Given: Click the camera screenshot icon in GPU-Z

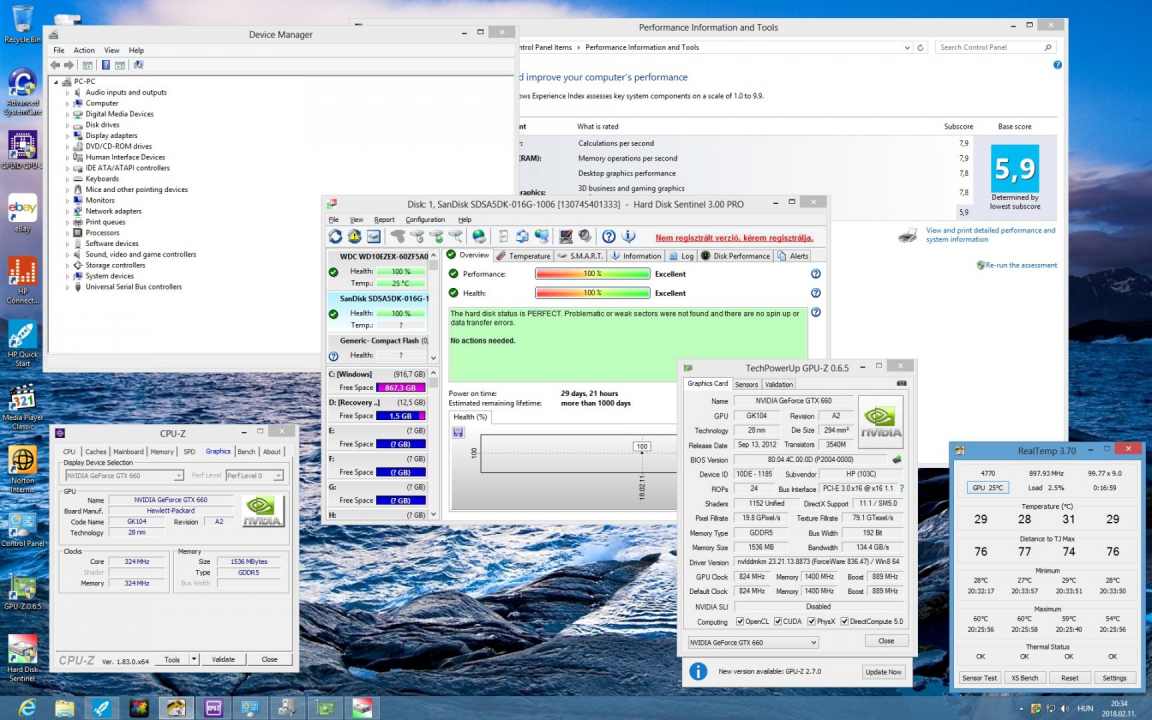Looking at the screenshot, I should pyautogui.click(x=901, y=384).
